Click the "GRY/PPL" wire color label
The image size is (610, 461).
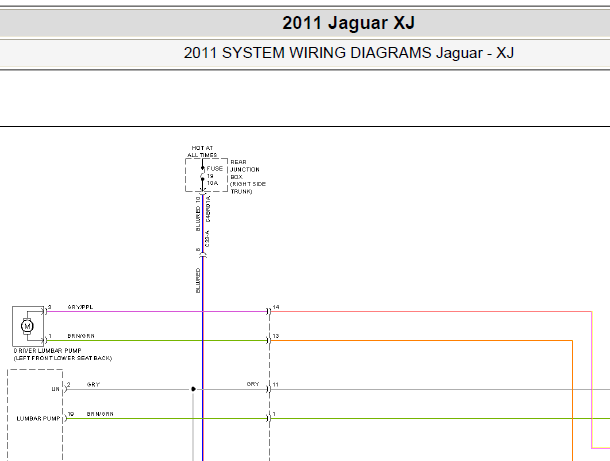point(81,307)
